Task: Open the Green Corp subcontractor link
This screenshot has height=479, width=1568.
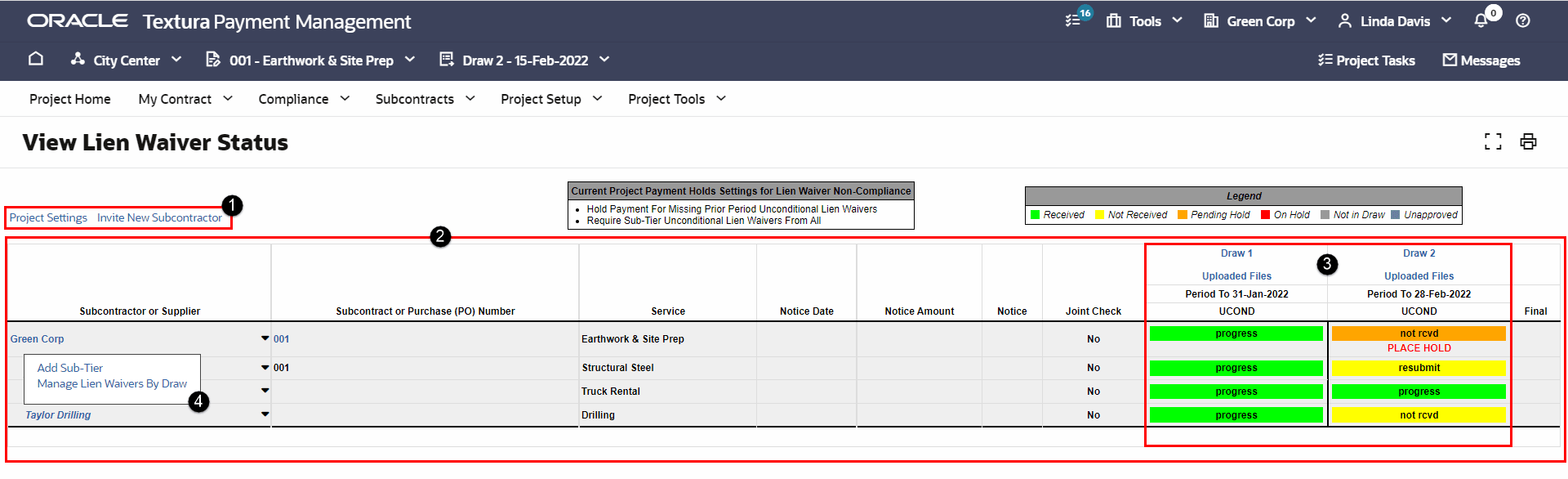Action: tap(37, 339)
